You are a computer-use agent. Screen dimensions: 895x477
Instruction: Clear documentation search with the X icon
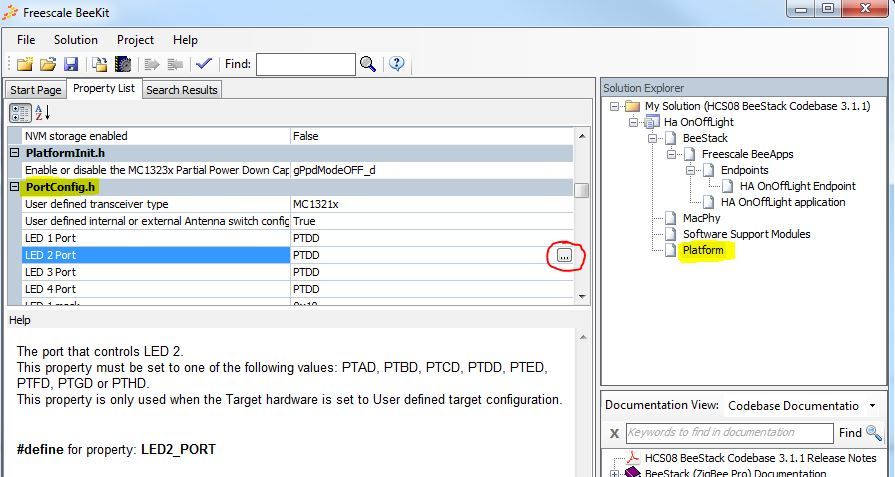(614, 434)
